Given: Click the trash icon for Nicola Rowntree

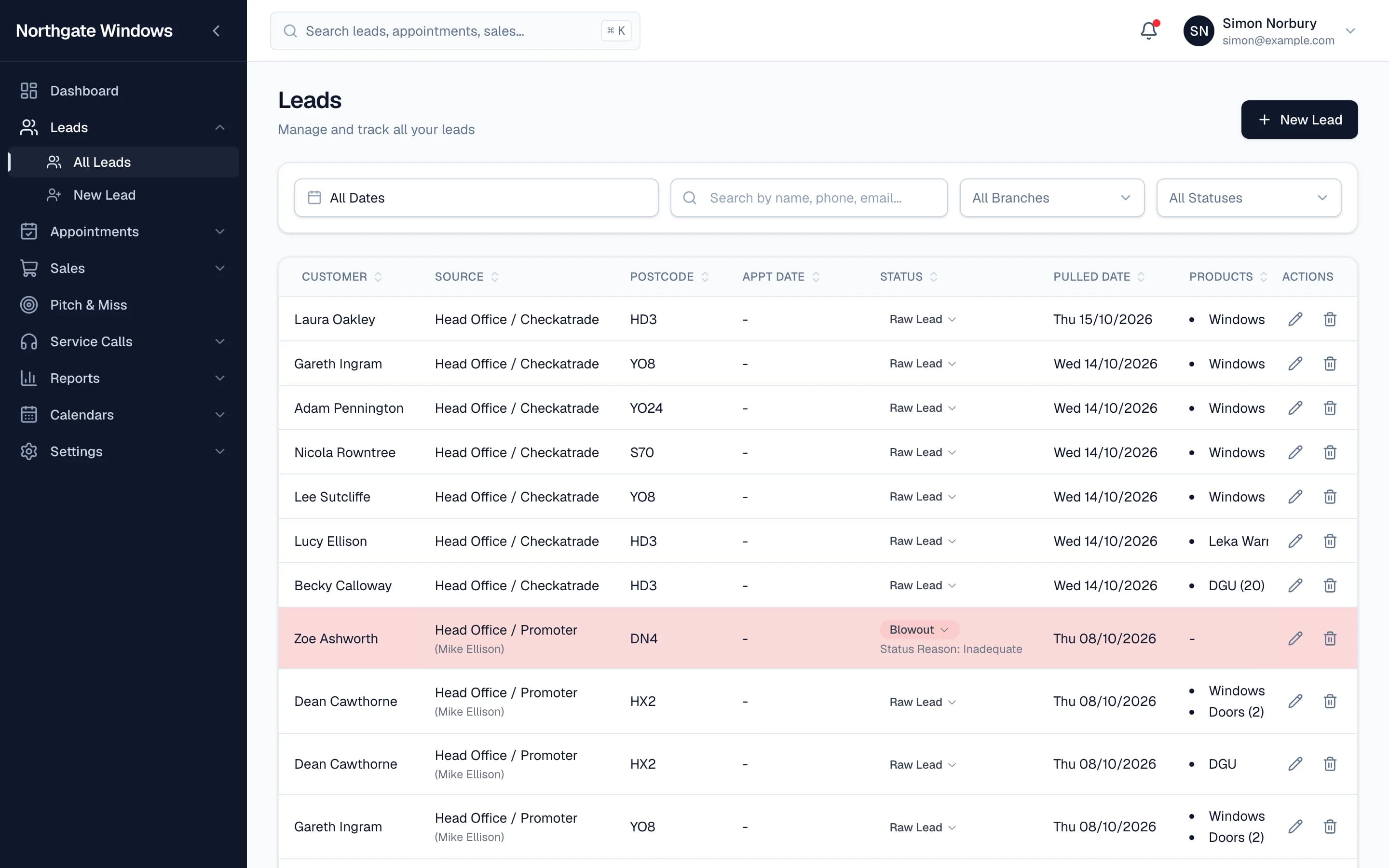Looking at the screenshot, I should pyautogui.click(x=1330, y=452).
